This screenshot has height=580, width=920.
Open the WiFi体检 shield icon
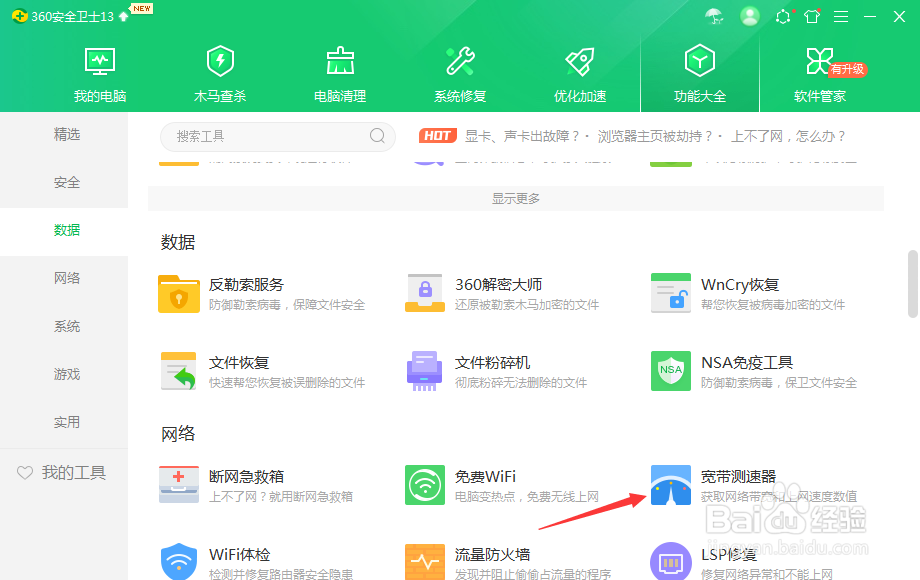(179, 561)
